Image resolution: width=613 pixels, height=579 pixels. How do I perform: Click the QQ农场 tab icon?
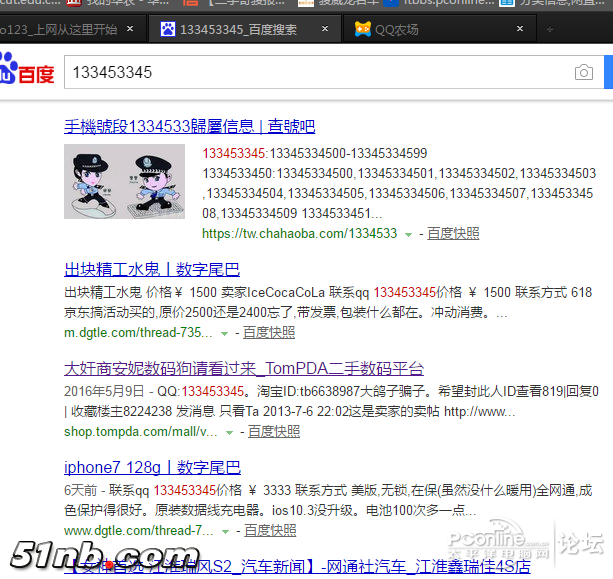pos(362,29)
